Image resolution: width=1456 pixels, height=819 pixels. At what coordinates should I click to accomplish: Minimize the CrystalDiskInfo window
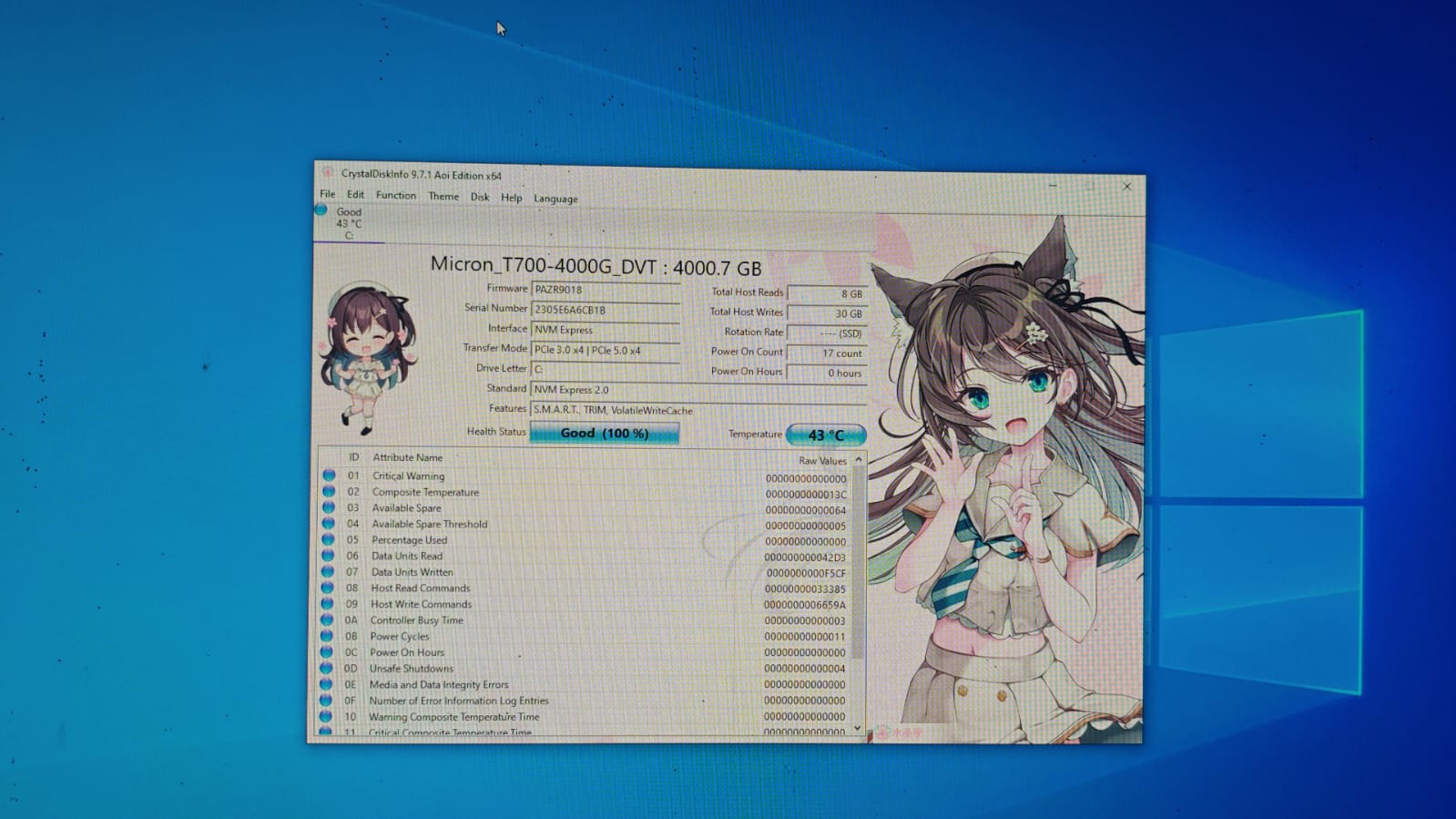(1053, 184)
